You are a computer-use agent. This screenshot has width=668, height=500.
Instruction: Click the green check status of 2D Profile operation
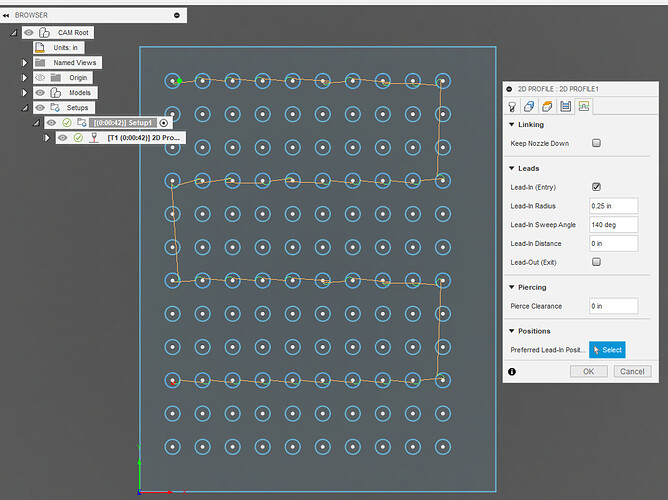[x=78, y=138]
